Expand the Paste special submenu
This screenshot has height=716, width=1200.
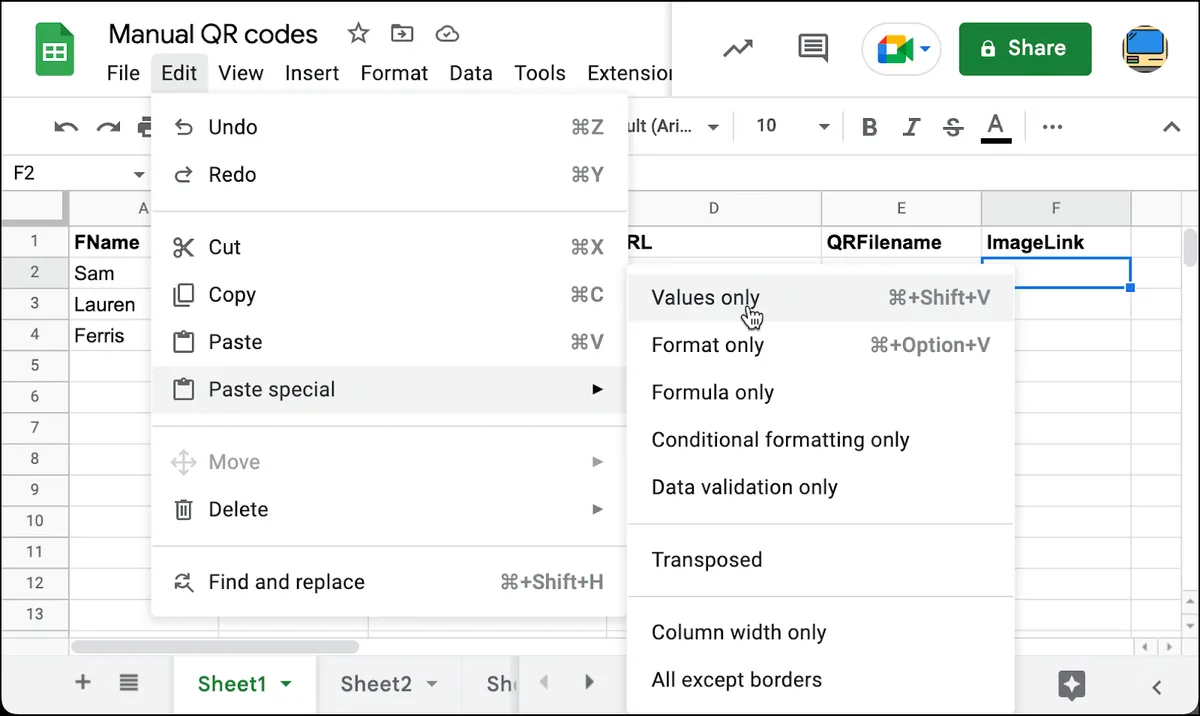(x=389, y=390)
